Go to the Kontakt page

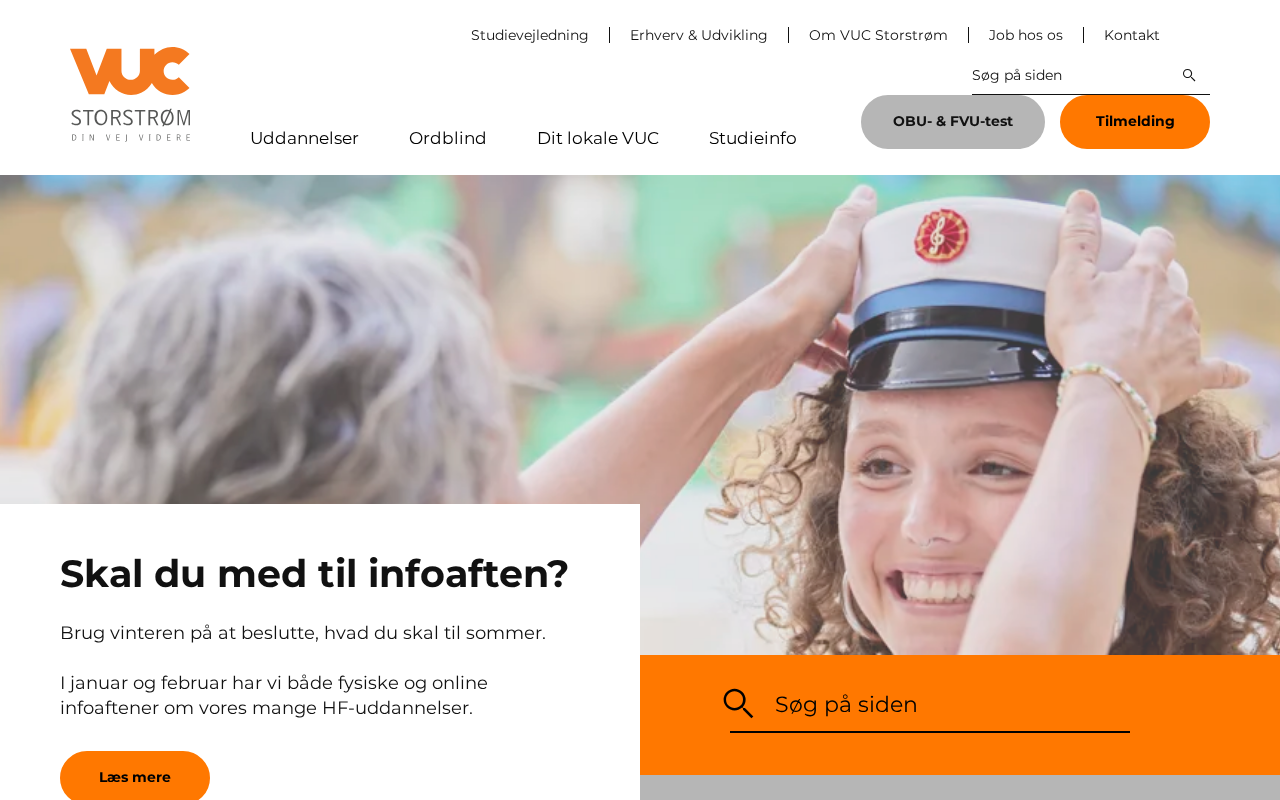(1132, 35)
